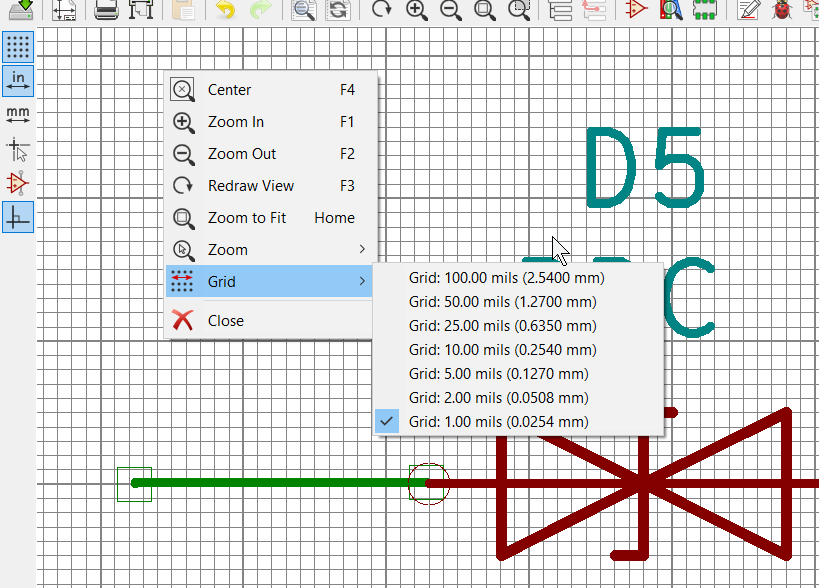The height and width of the screenshot is (588, 819).
Task: Select Grid: 50.00 mils option
Action: coord(502,302)
